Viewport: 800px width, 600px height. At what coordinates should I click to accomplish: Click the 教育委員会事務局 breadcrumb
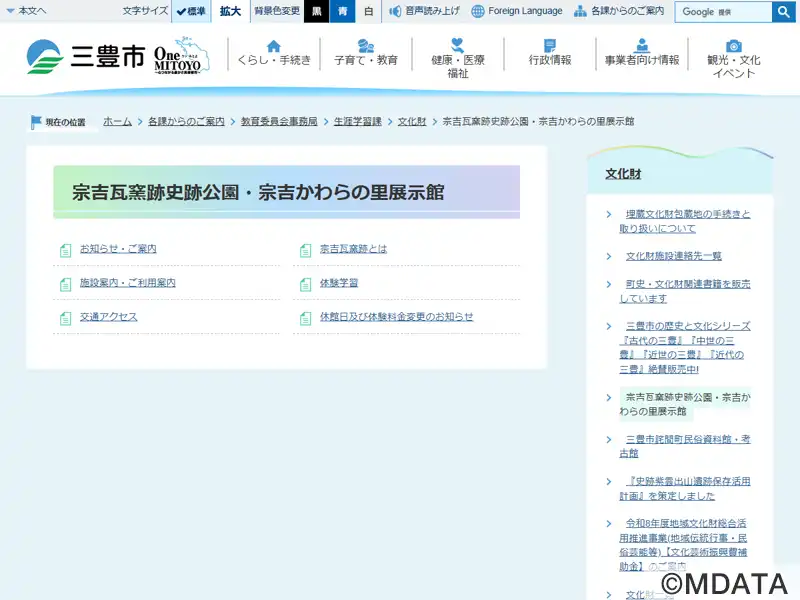click(279, 121)
